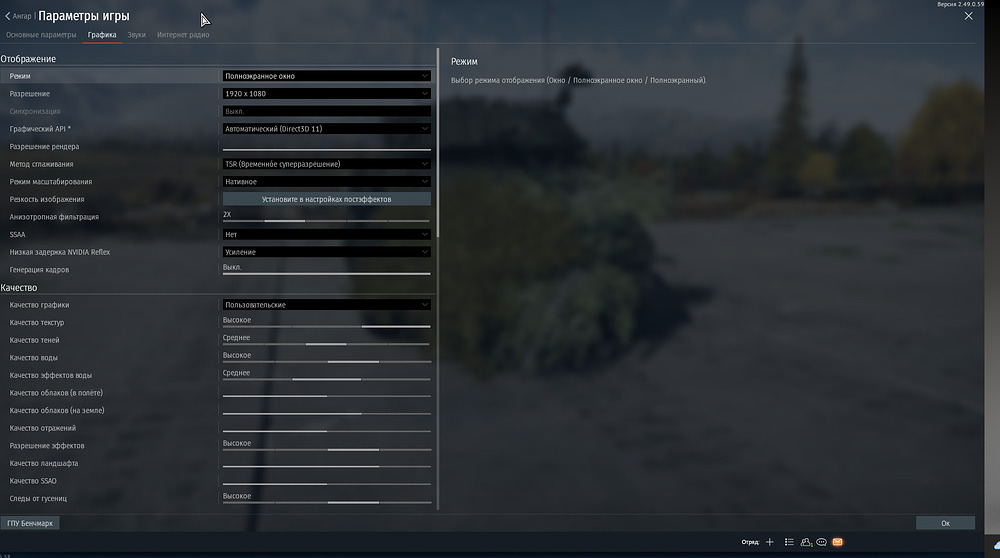The image size is (1000, 558).
Task: Click the Анизотропная фильтрация slider
Action: coord(326,221)
